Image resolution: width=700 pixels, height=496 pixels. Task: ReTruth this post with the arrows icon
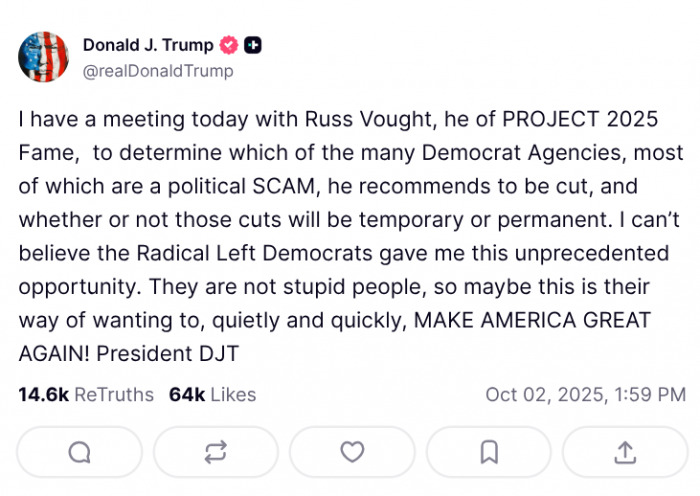pyautogui.click(x=216, y=453)
